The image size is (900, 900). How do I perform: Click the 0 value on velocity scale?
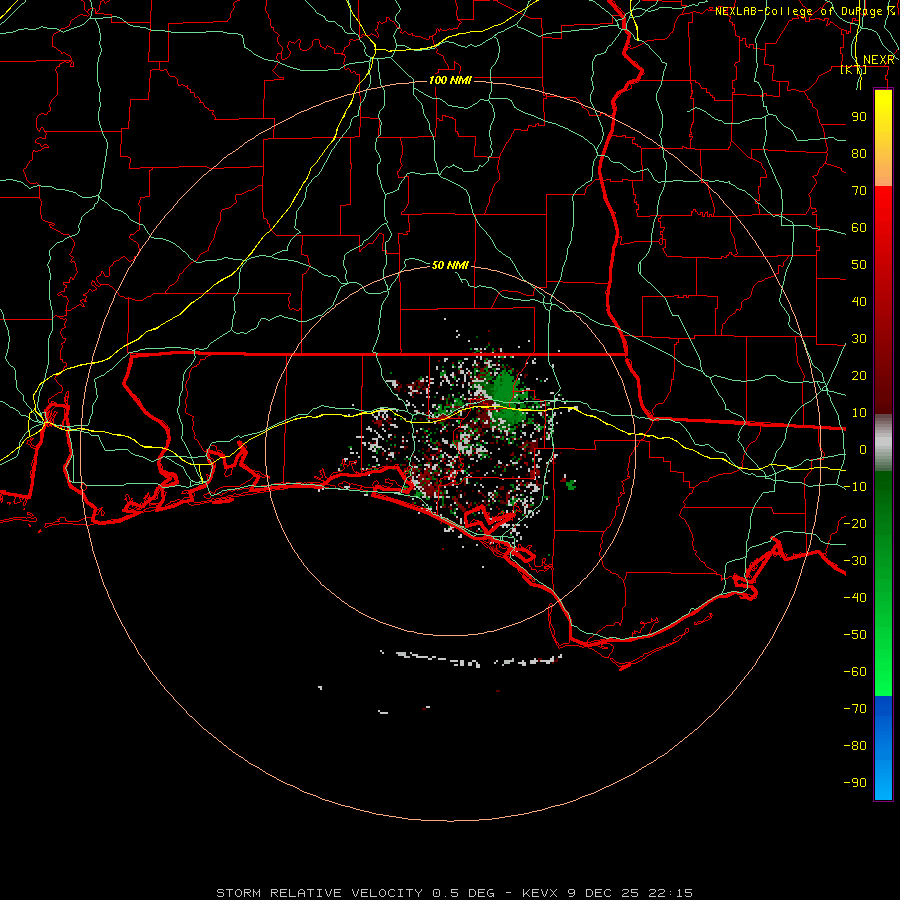coord(863,450)
